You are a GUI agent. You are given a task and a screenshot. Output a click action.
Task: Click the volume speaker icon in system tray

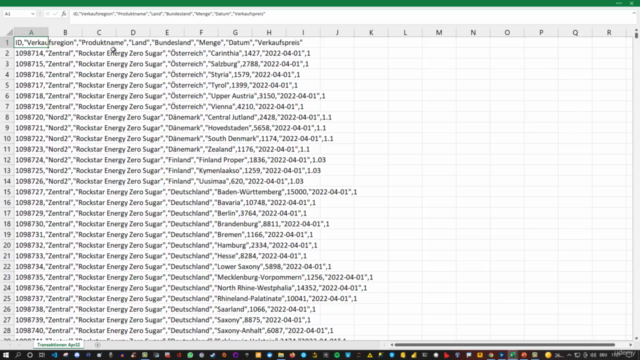coord(593,355)
